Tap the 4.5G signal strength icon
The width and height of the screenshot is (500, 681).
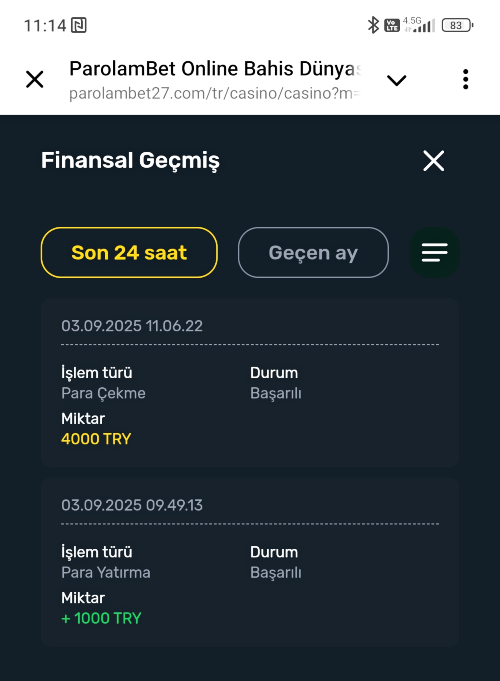pyautogui.click(x=419, y=25)
